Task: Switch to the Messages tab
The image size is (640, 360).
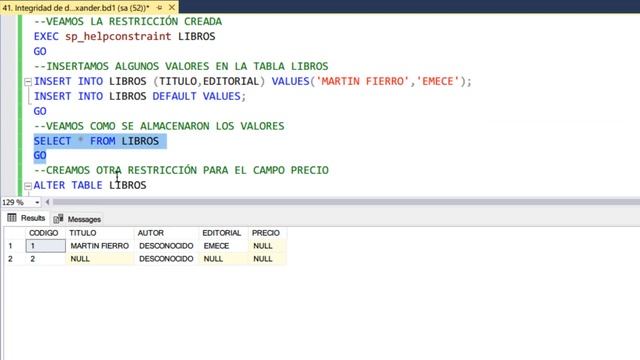Action: click(77, 219)
